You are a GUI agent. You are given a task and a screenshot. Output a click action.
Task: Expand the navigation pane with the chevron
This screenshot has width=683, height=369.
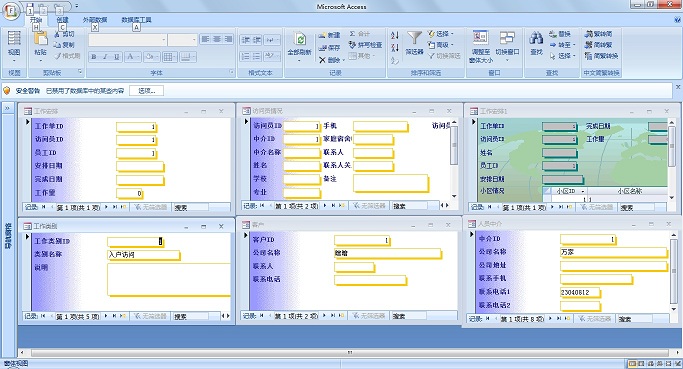(x=7, y=108)
